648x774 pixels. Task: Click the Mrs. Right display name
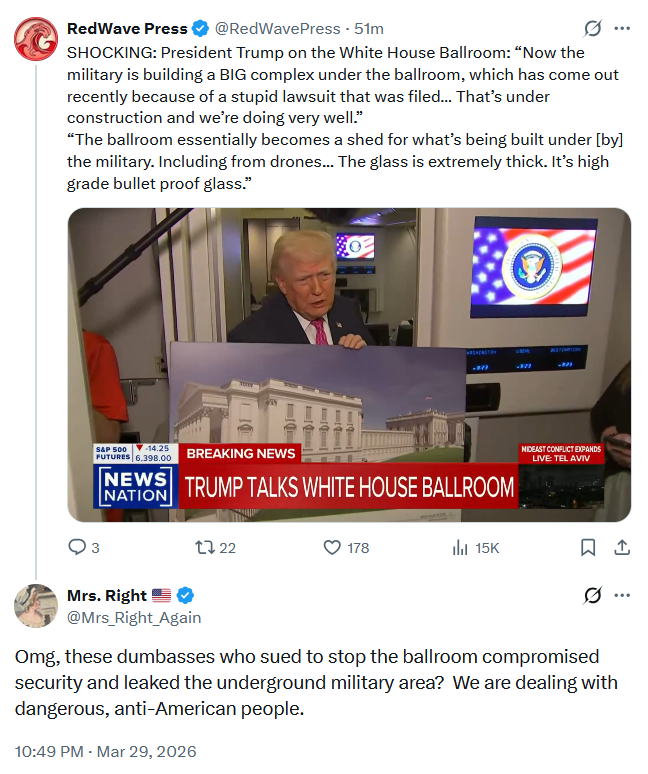pos(107,595)
